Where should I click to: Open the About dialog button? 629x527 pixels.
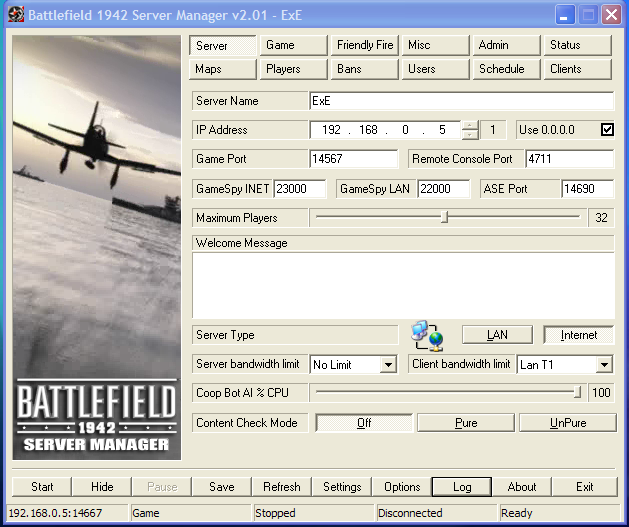(521, 487)
